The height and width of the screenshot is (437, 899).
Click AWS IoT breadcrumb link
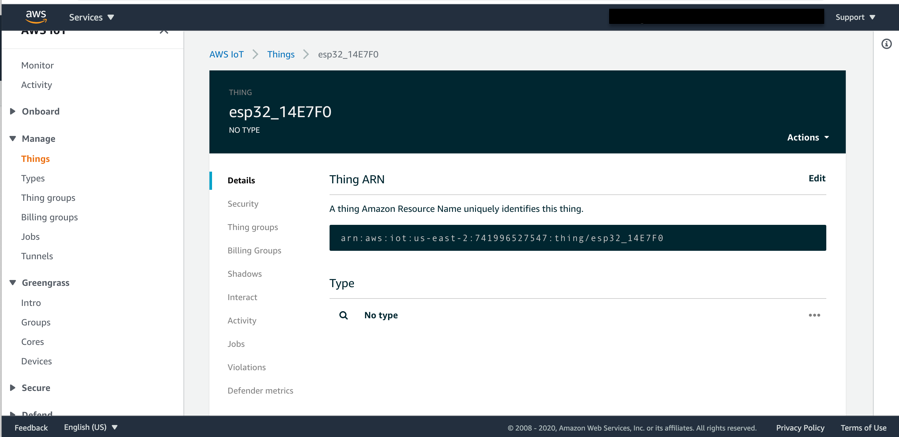(x=226, y=54)
